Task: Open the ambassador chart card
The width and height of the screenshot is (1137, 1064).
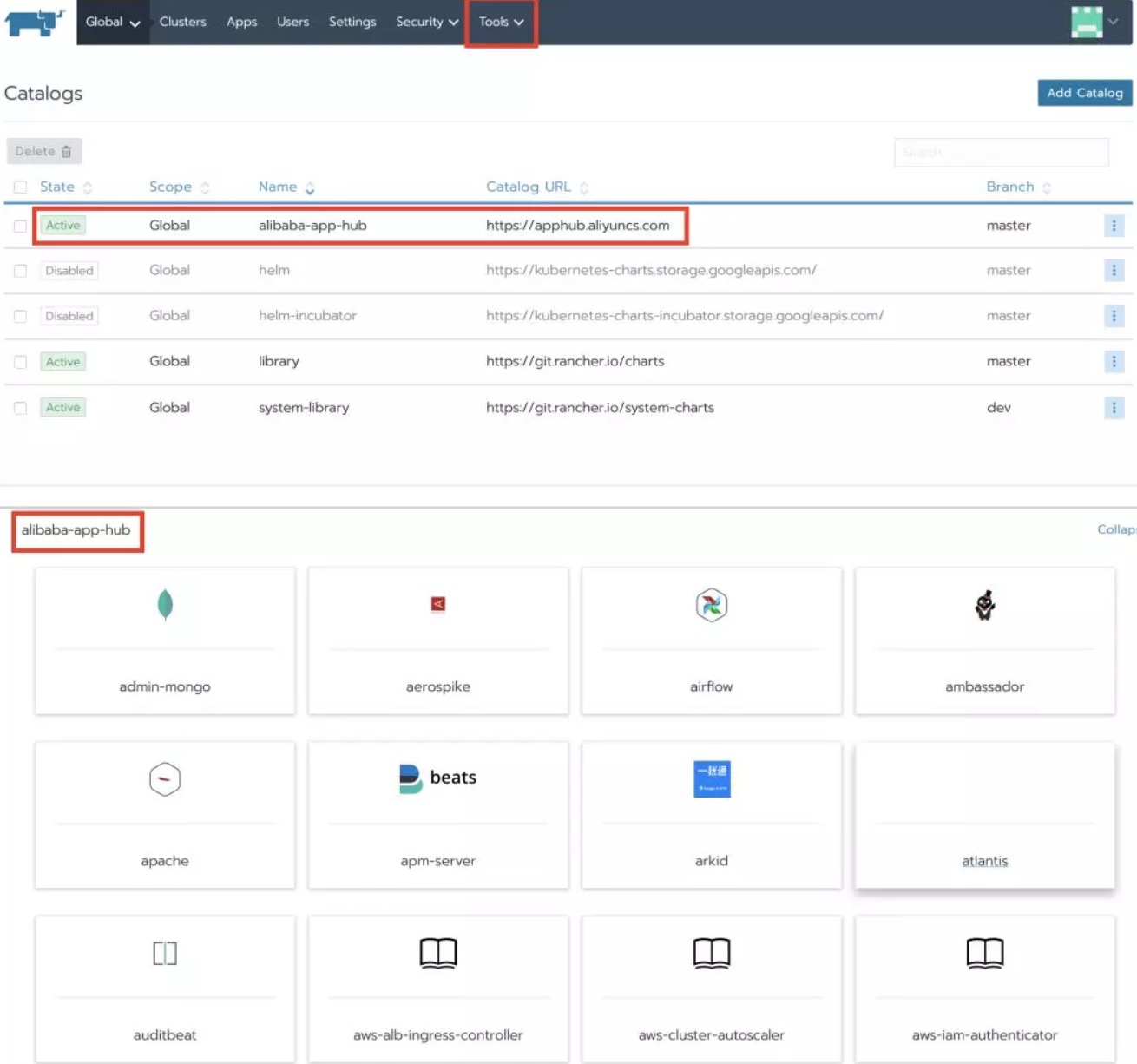Action: pyautogui.click(x=985, y=641)
